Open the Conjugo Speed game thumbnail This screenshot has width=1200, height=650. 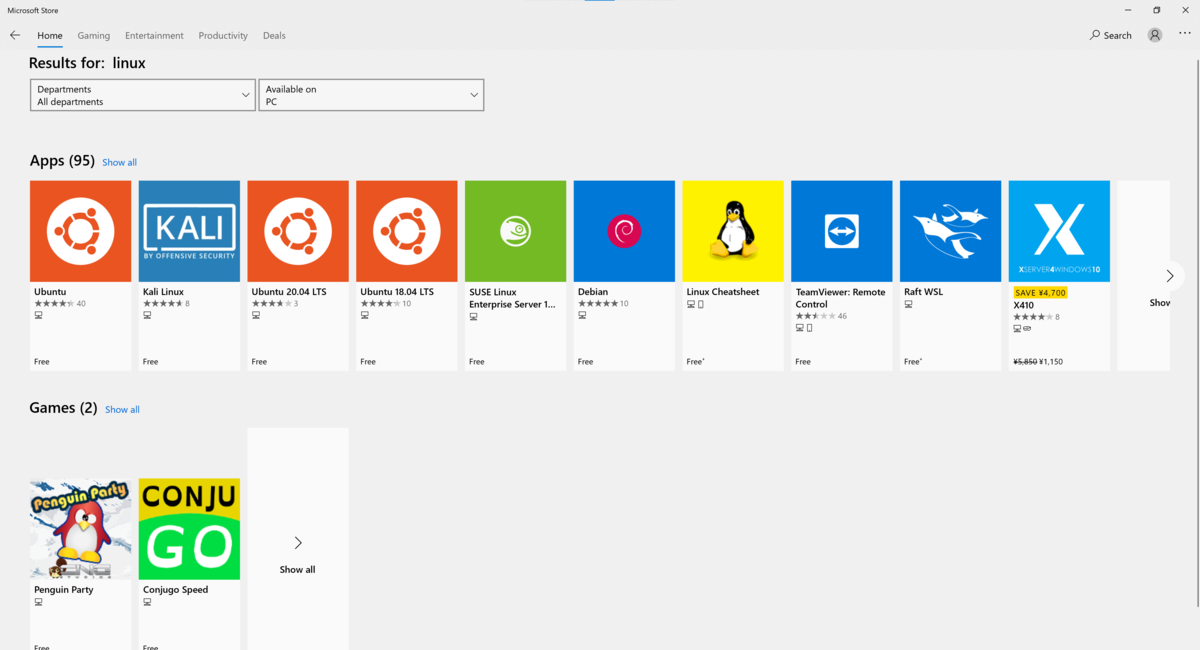pyautogui.click(x=189, y=528)
